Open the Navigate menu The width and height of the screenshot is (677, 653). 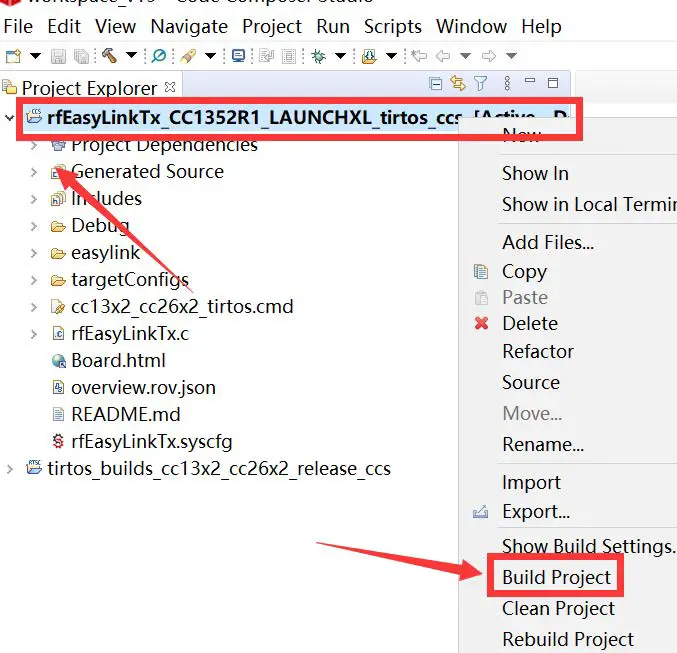[x=189, y=27]
